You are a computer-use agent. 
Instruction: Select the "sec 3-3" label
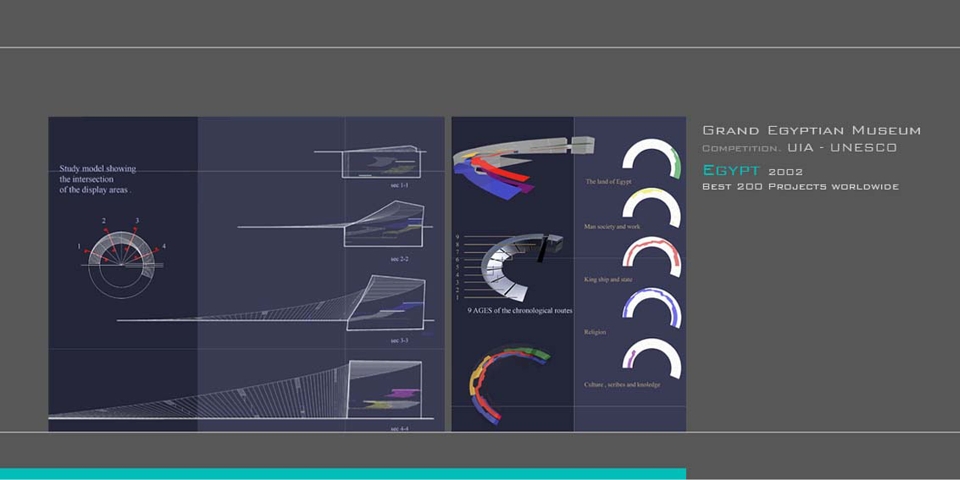399,340
